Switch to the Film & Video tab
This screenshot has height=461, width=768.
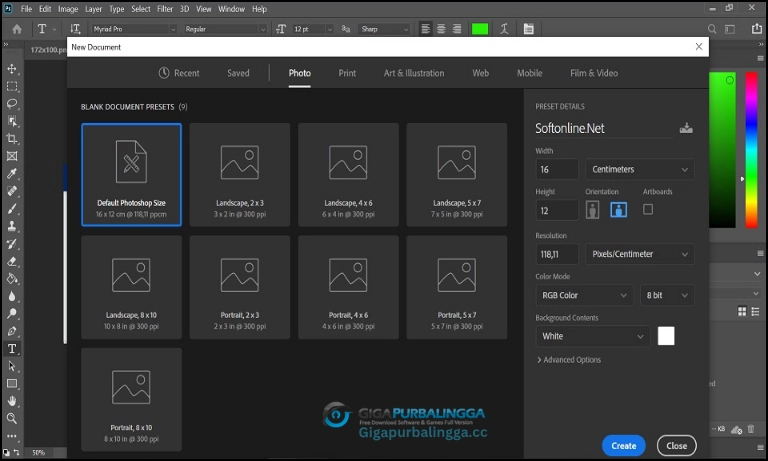pyautogui.click(x=594, y=73)
